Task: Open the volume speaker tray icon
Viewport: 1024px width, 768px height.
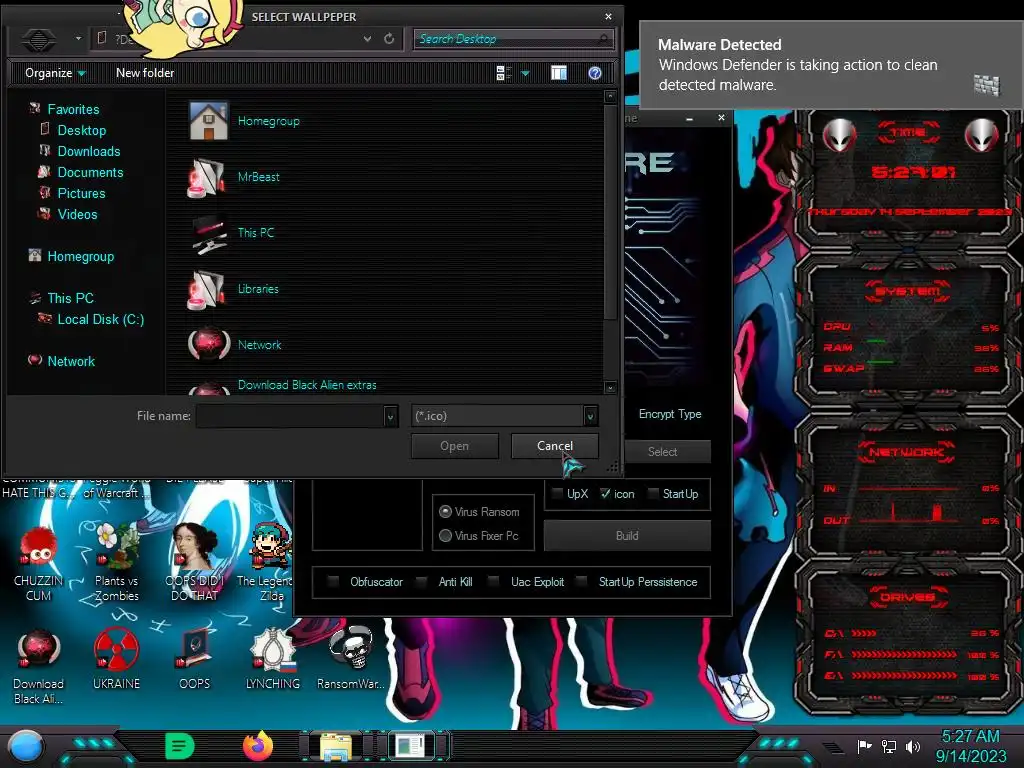Action: [913, 746]
